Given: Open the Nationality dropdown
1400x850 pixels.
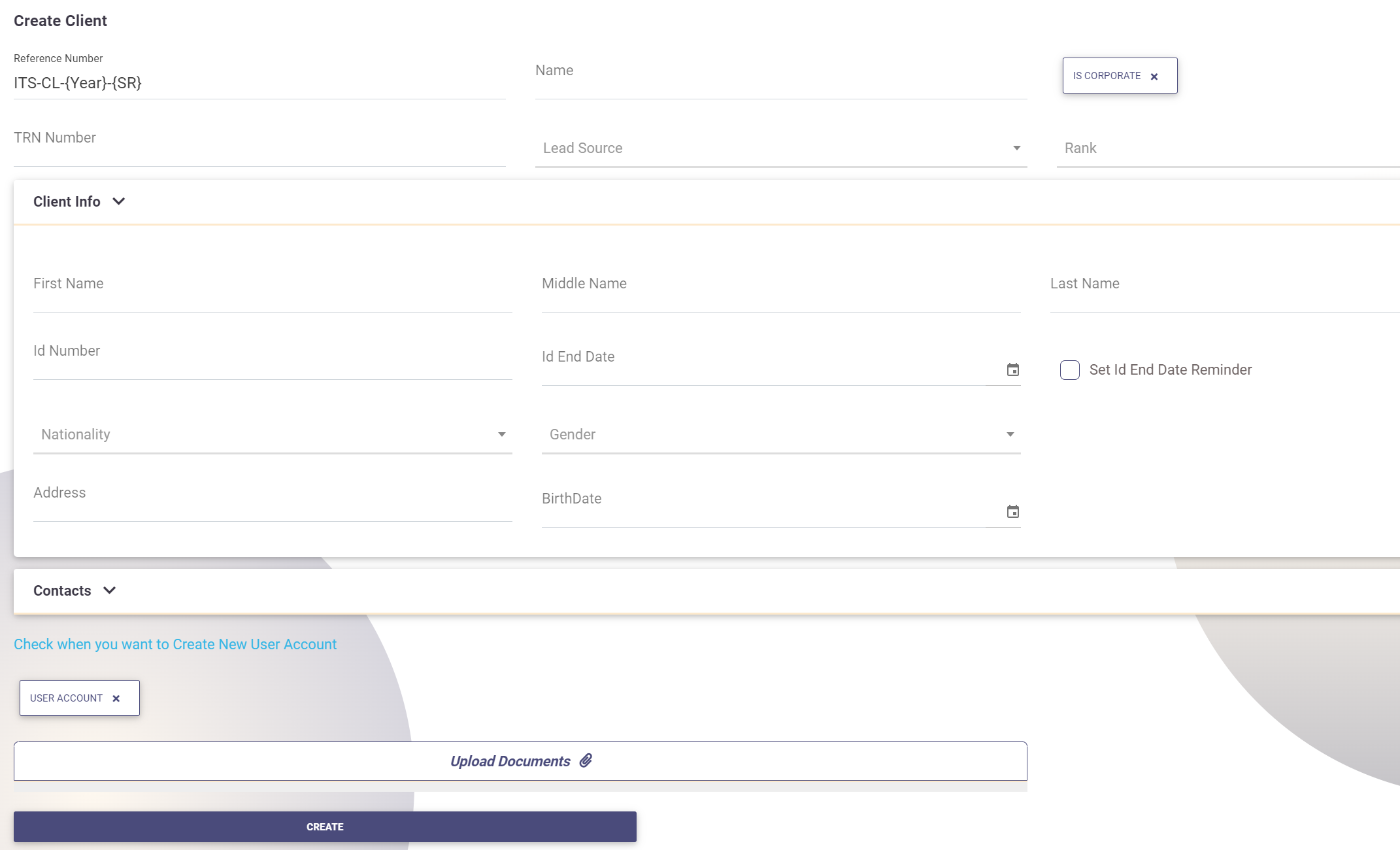Looking at the screenshot, I should click(x=272, y=435).
